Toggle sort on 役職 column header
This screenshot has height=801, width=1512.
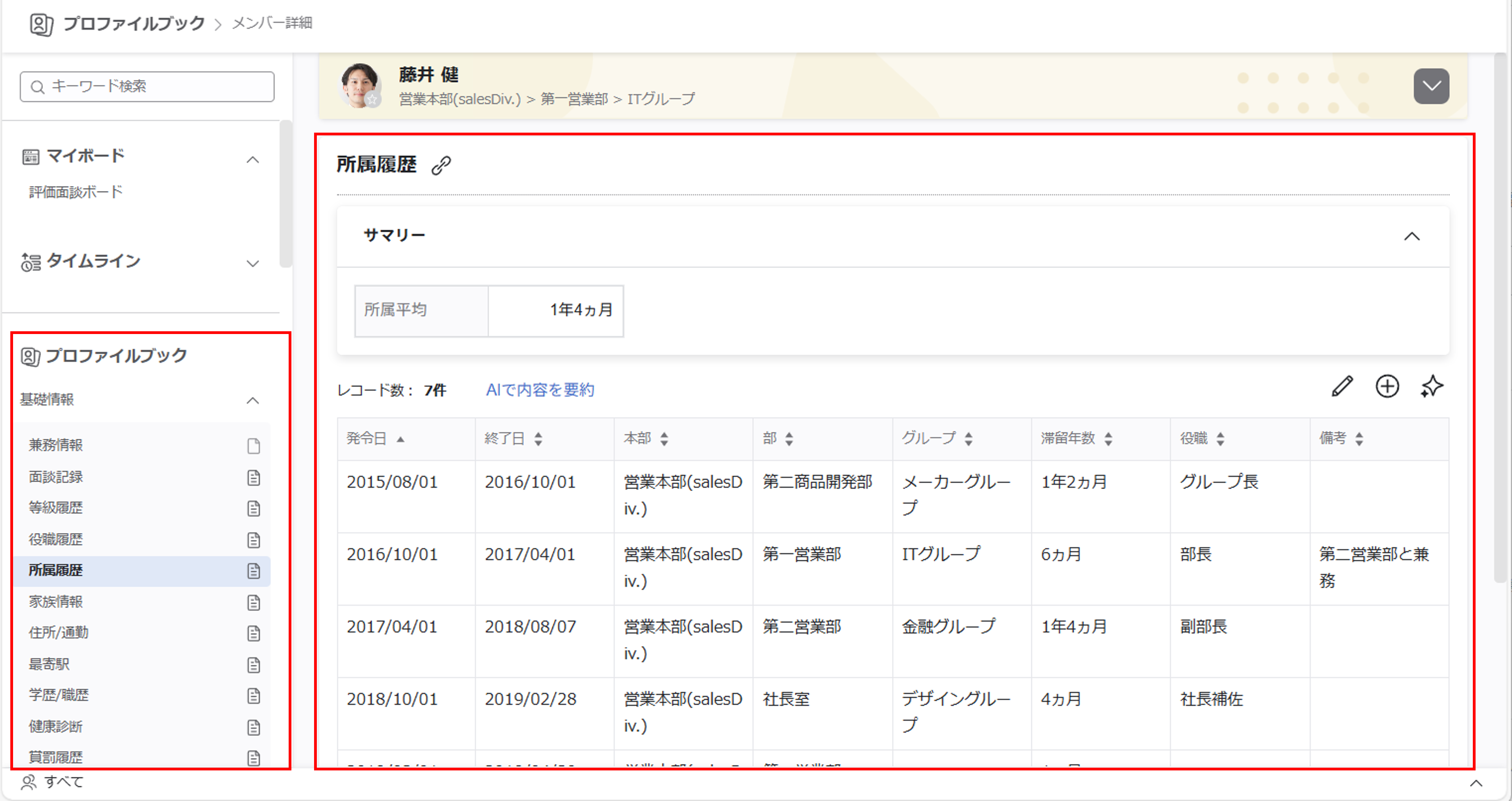[1220, 438]
